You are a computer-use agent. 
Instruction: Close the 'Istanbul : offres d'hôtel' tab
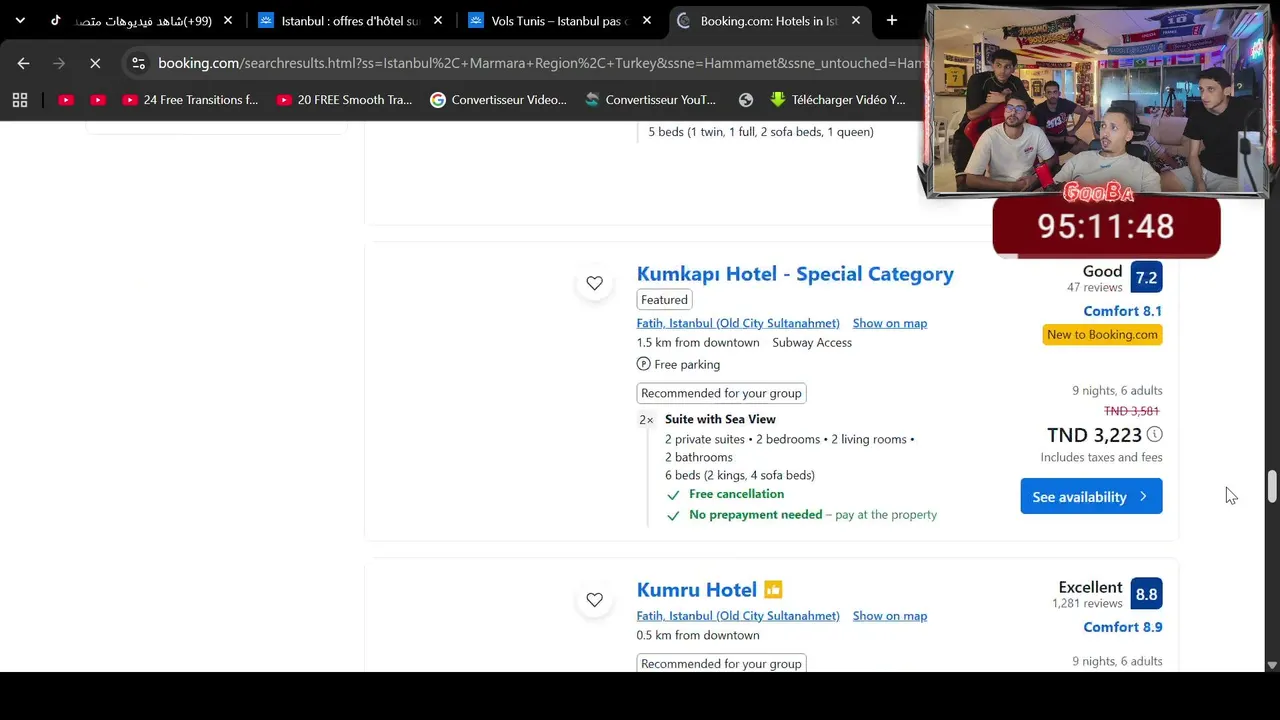[438, 20]
